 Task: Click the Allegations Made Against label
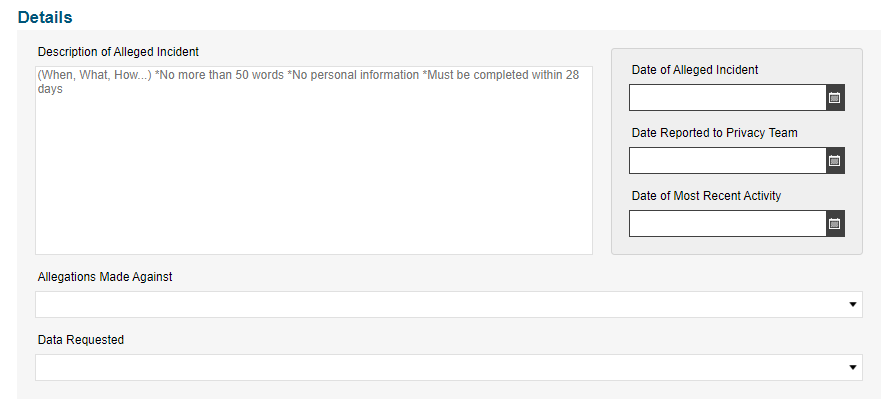tap(105, 277)
